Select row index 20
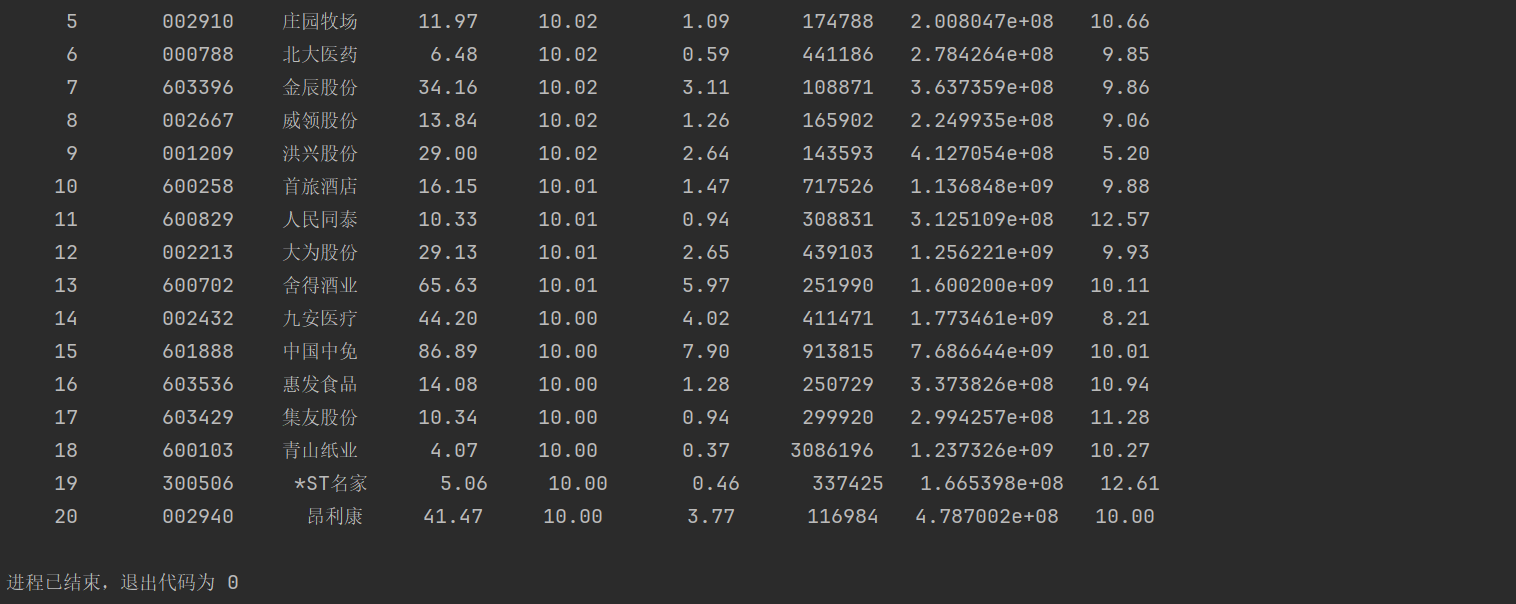The width and height of the screenshot is (1516, 604). [x=66, y=516]
